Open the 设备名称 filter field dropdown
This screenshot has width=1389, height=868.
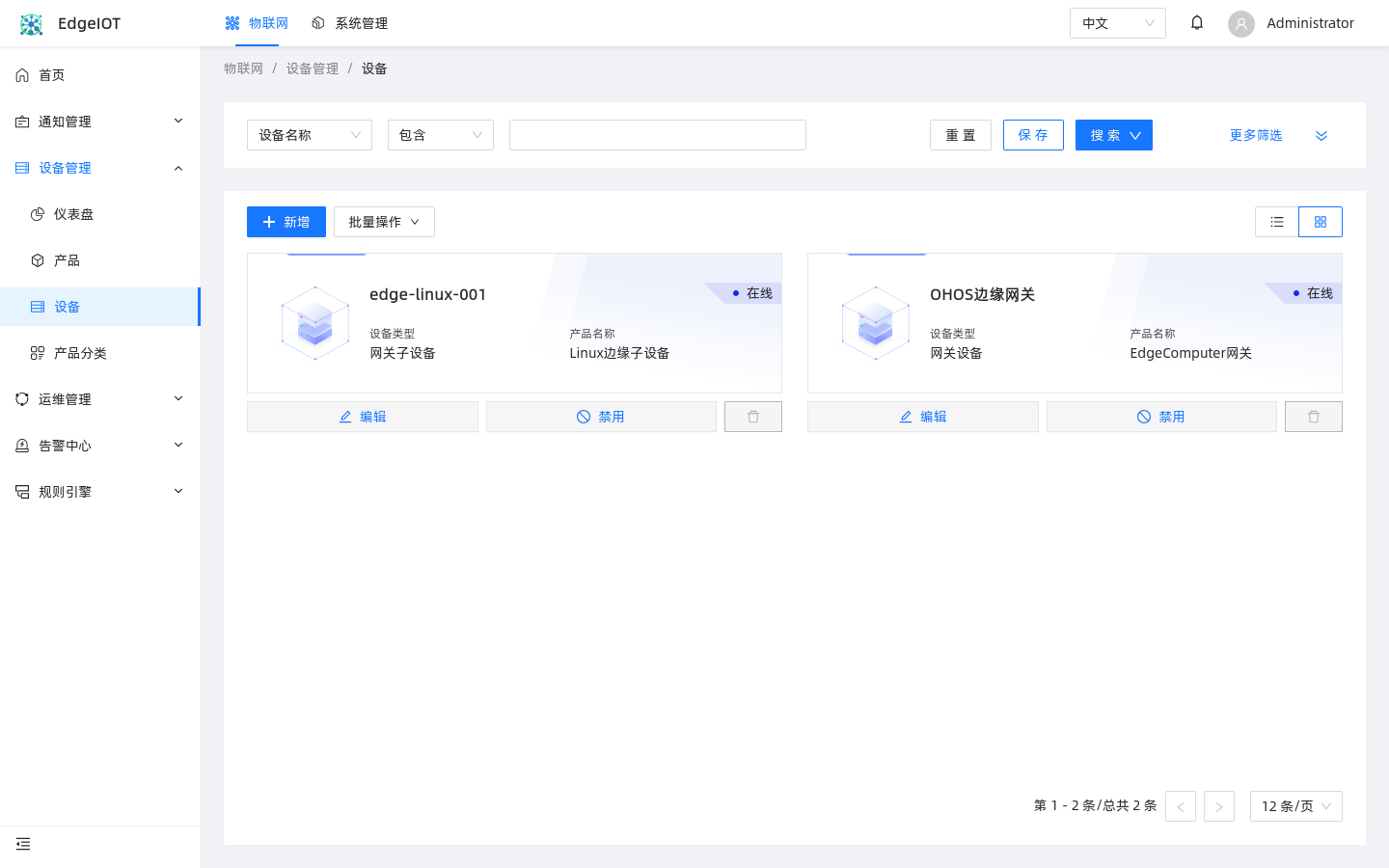310,135
